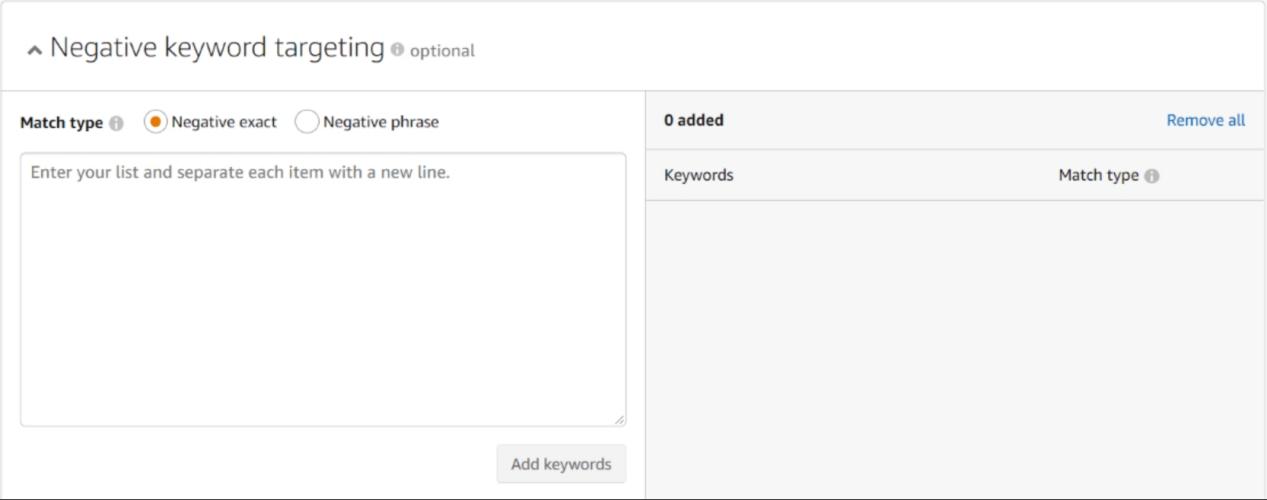Viewport: 1267px width, 500px height.
Task: Click the Match type column header text
Action: coord(1098,175)
